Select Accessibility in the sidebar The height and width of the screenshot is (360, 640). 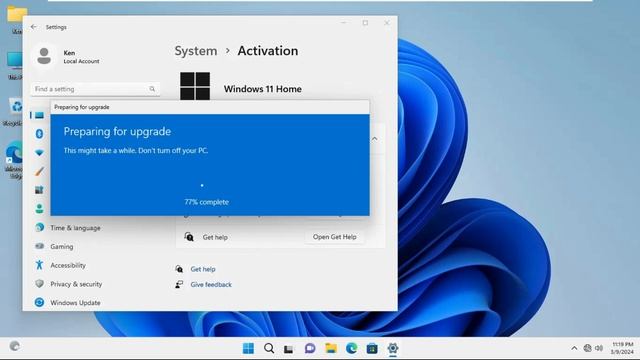click(68, 265)
